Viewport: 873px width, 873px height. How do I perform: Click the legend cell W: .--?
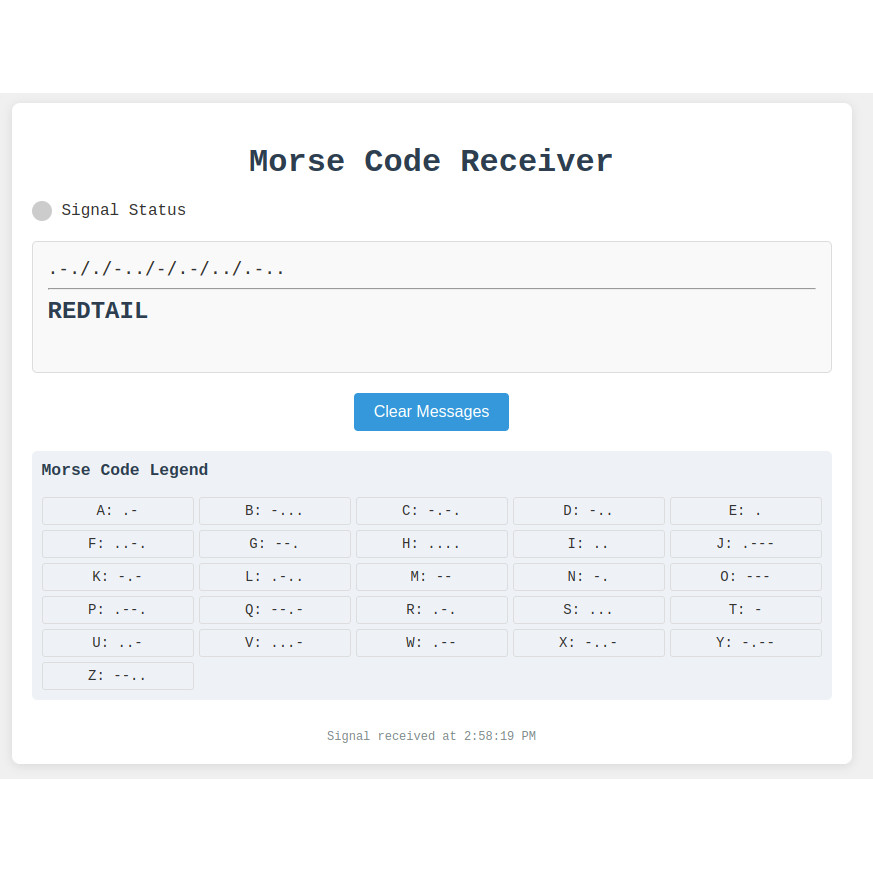pyautogui.click(x=431, y=643)
